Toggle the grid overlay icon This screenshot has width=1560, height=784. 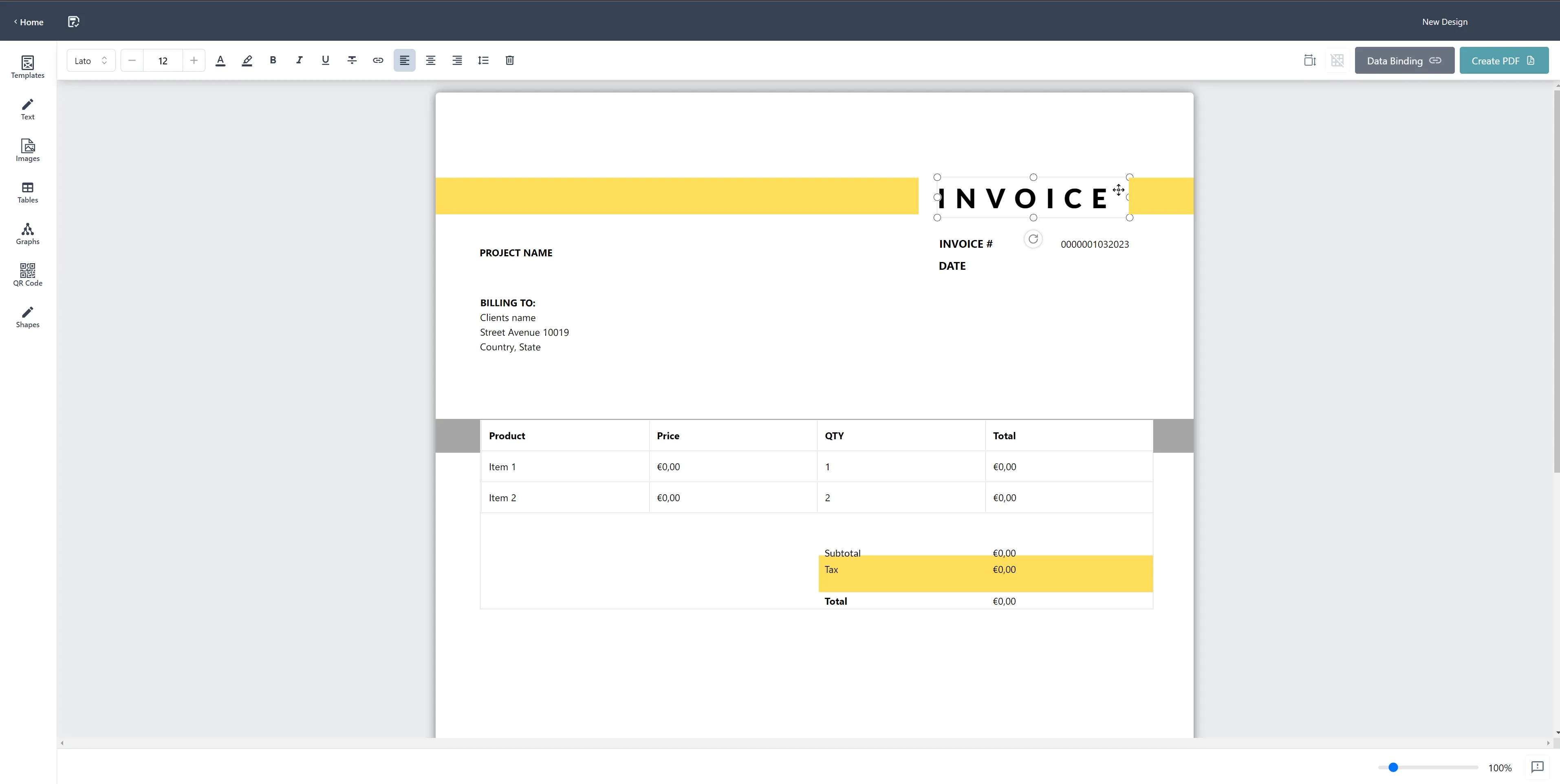pos(1338,61)
